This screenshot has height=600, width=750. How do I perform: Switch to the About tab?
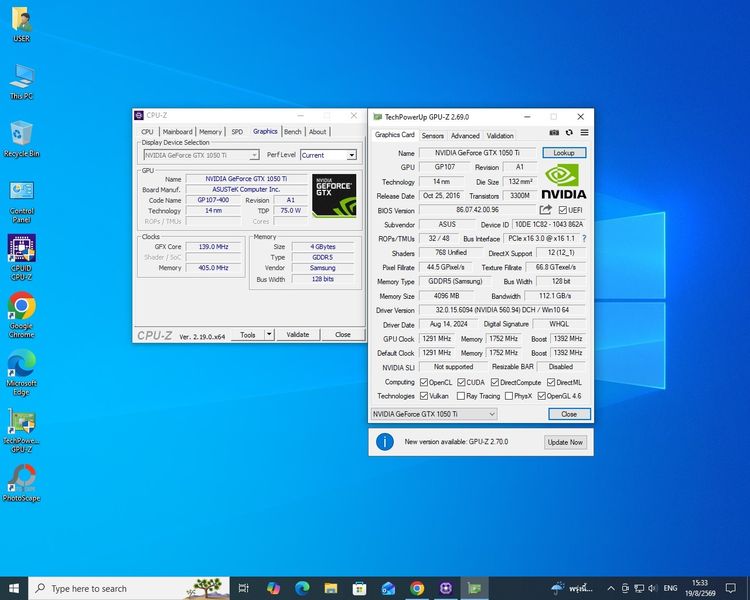point(318,132)
